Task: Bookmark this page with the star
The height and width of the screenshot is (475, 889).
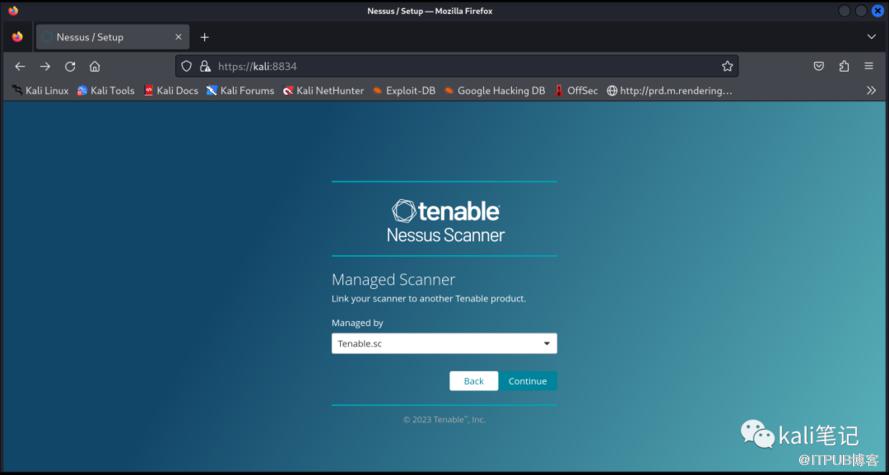Action: pos(727,66)
